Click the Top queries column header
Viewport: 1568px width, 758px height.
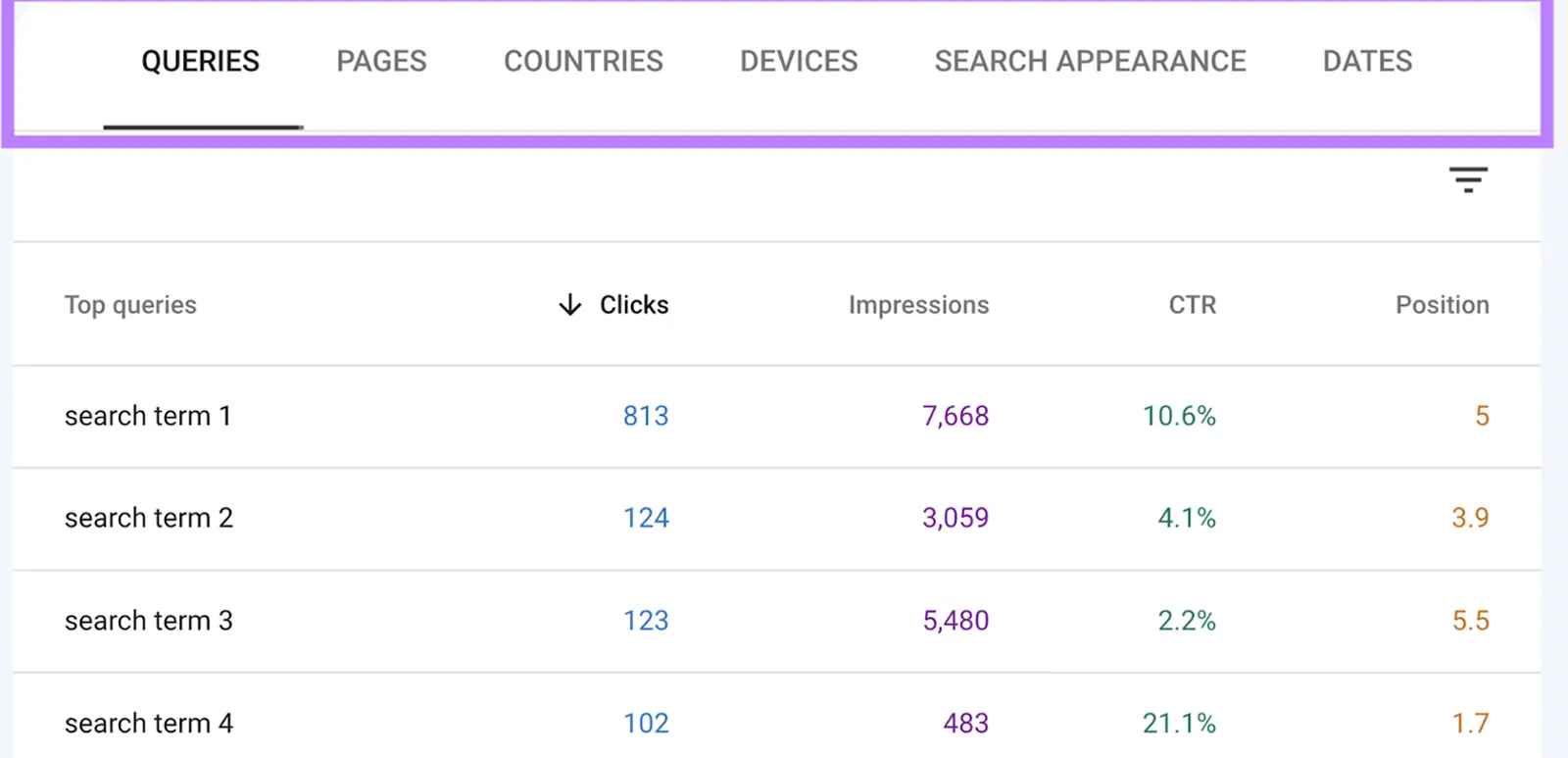pyautogui.click(x=130, y=305)
